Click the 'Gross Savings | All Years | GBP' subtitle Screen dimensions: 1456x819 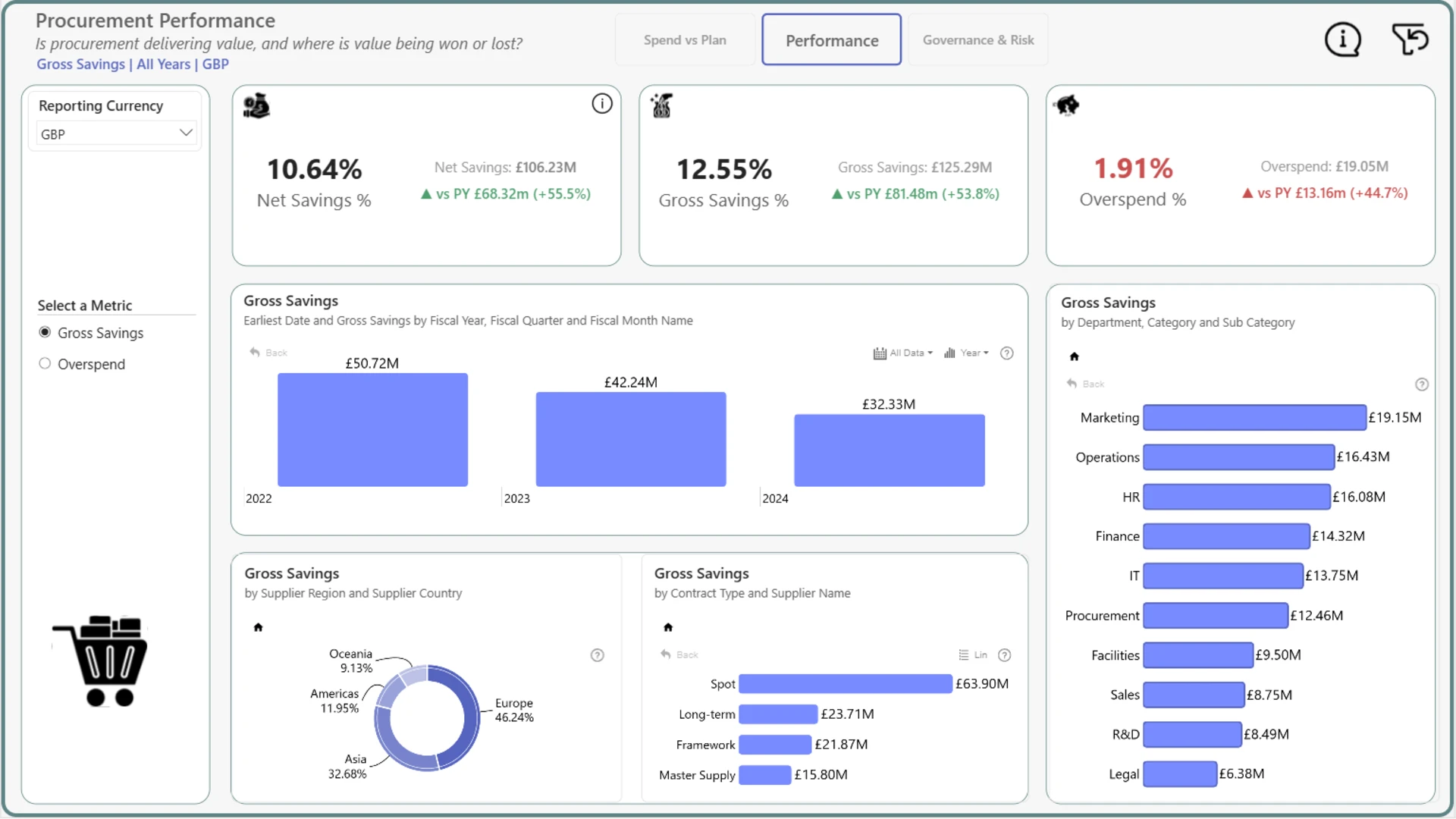click(133, 64)
